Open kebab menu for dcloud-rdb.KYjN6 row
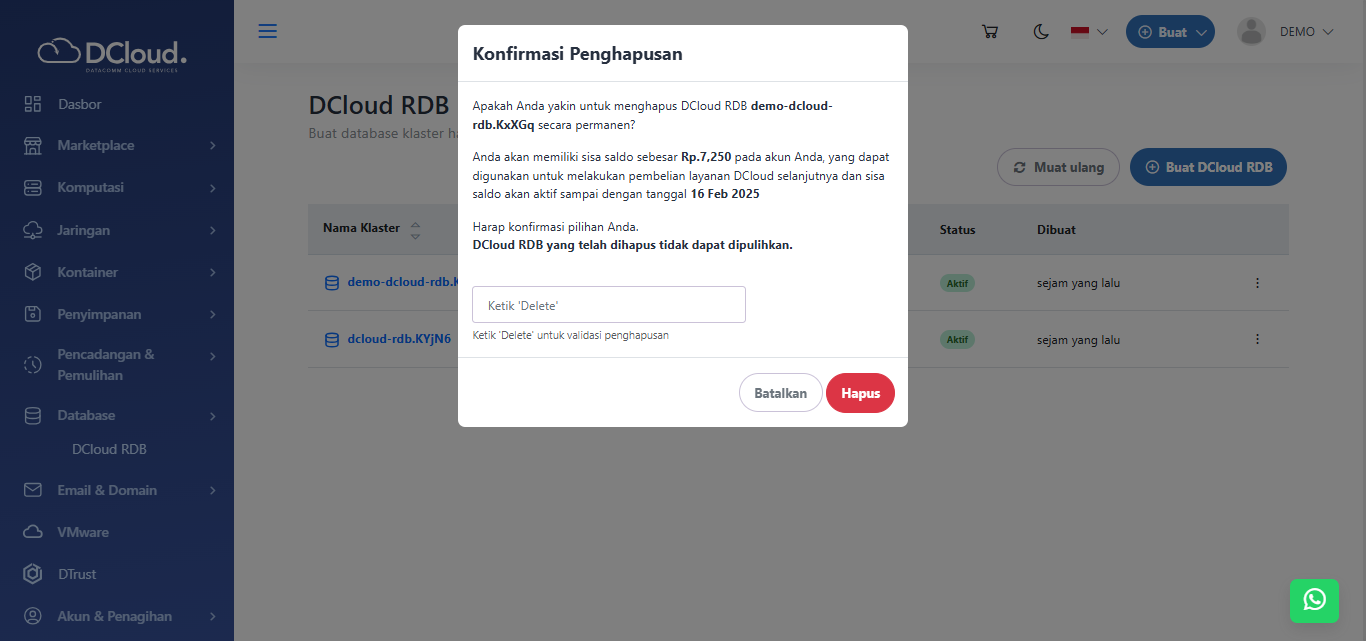Screen dimensions: 1366x641 (x=1257, y=339)
